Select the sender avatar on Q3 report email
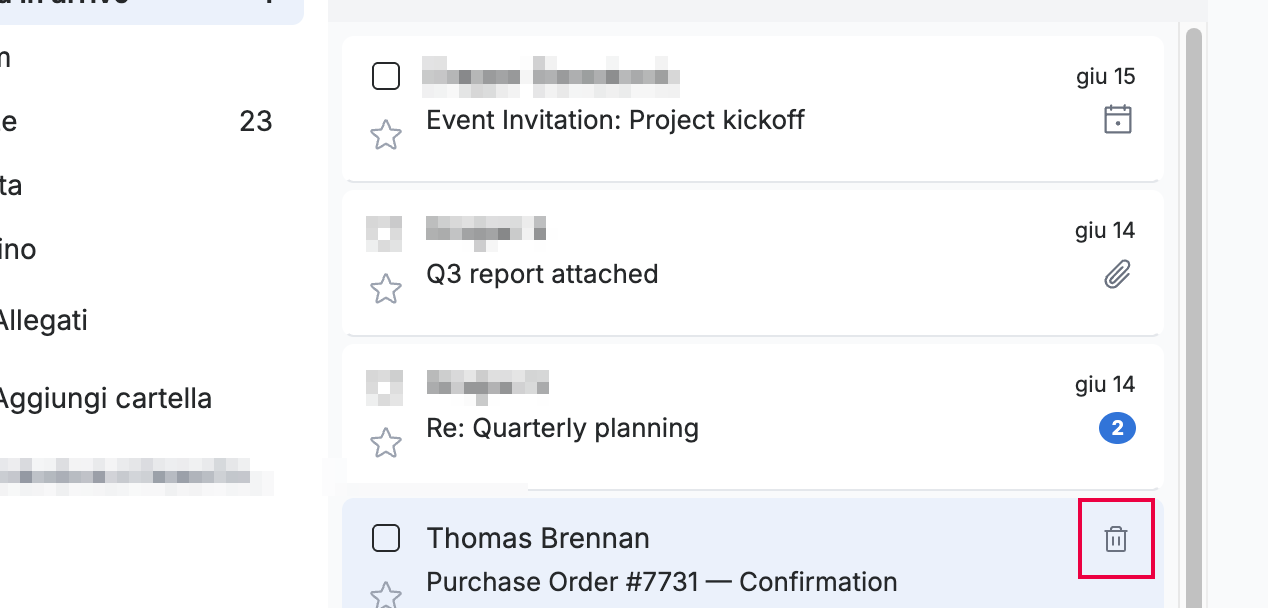The width and height of the screenshot is (1268, 608). (x=385, y=232)
